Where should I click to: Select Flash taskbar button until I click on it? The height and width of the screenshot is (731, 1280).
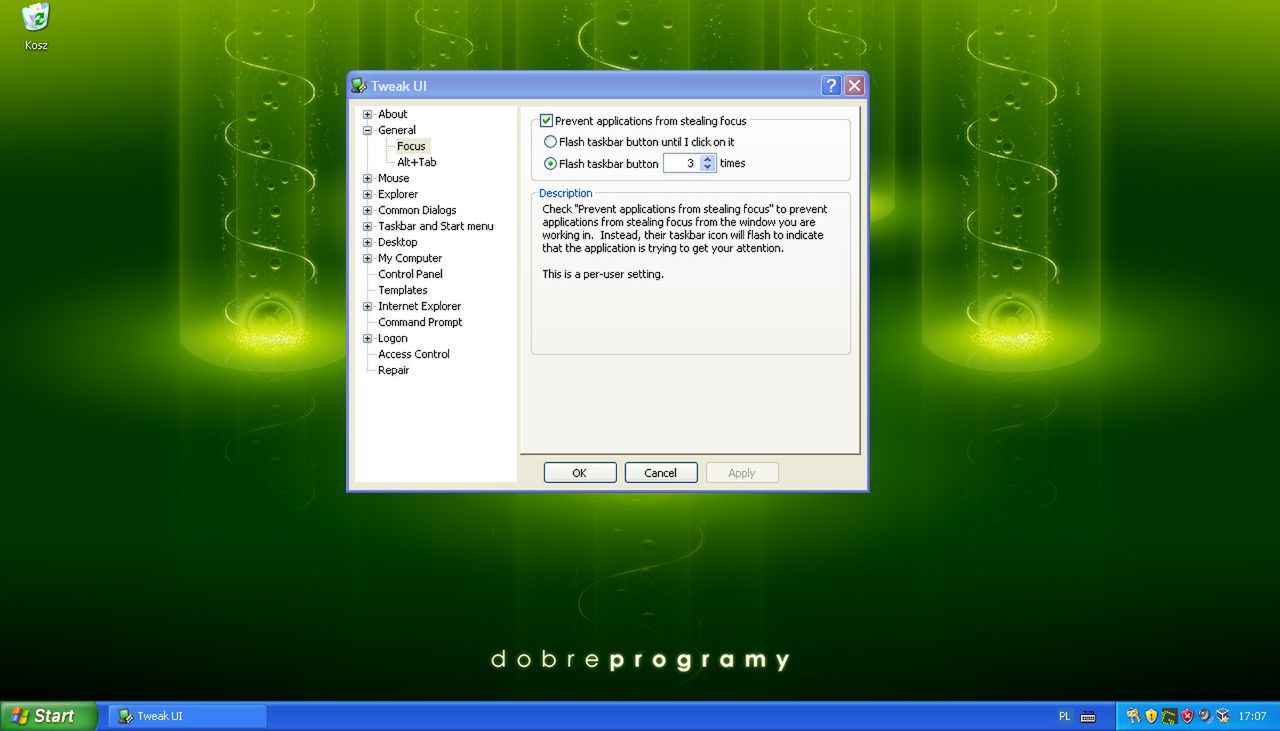click(x=551, y=142)
